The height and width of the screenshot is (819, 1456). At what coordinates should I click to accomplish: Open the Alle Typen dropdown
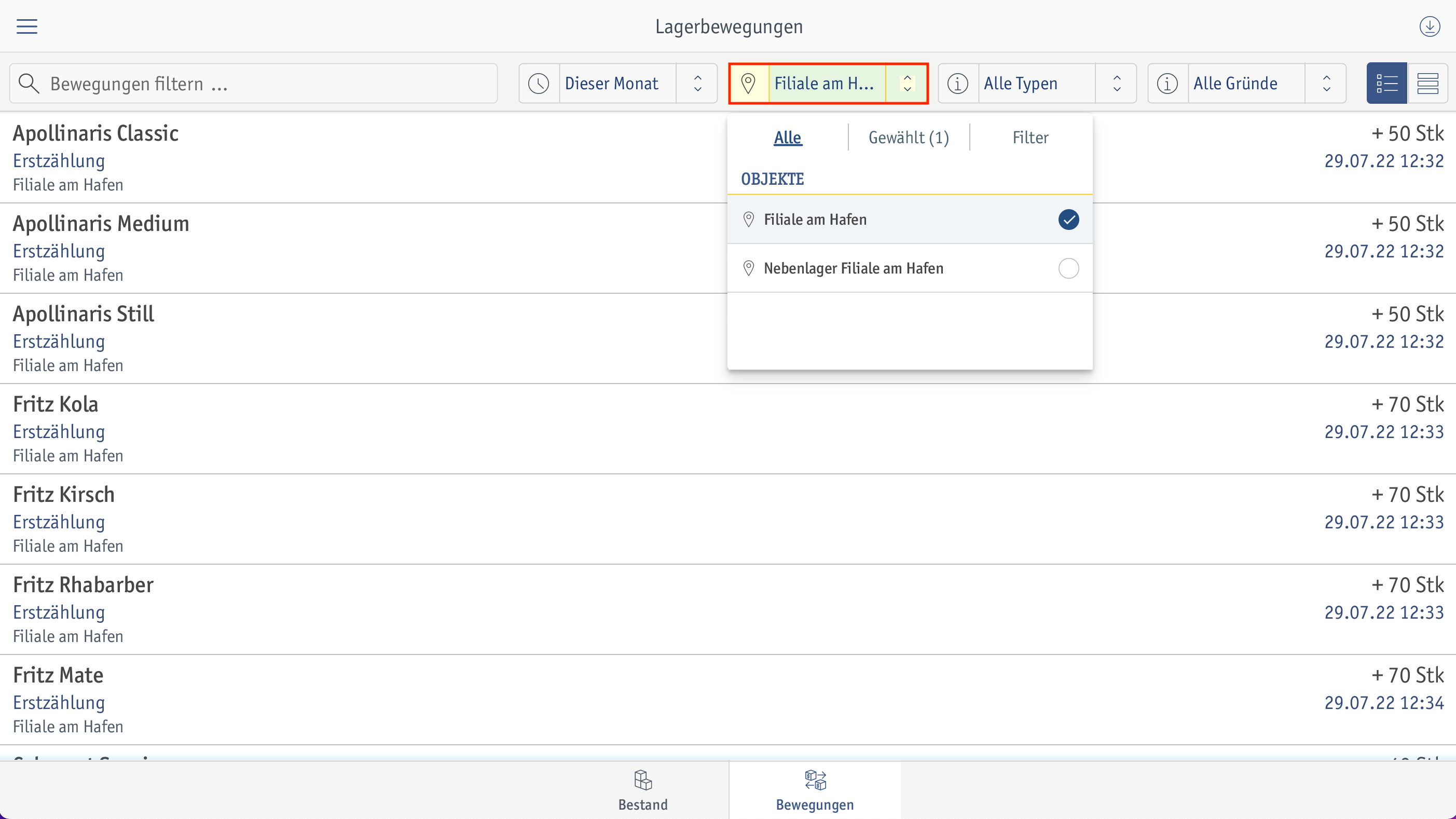(1037, 83)
